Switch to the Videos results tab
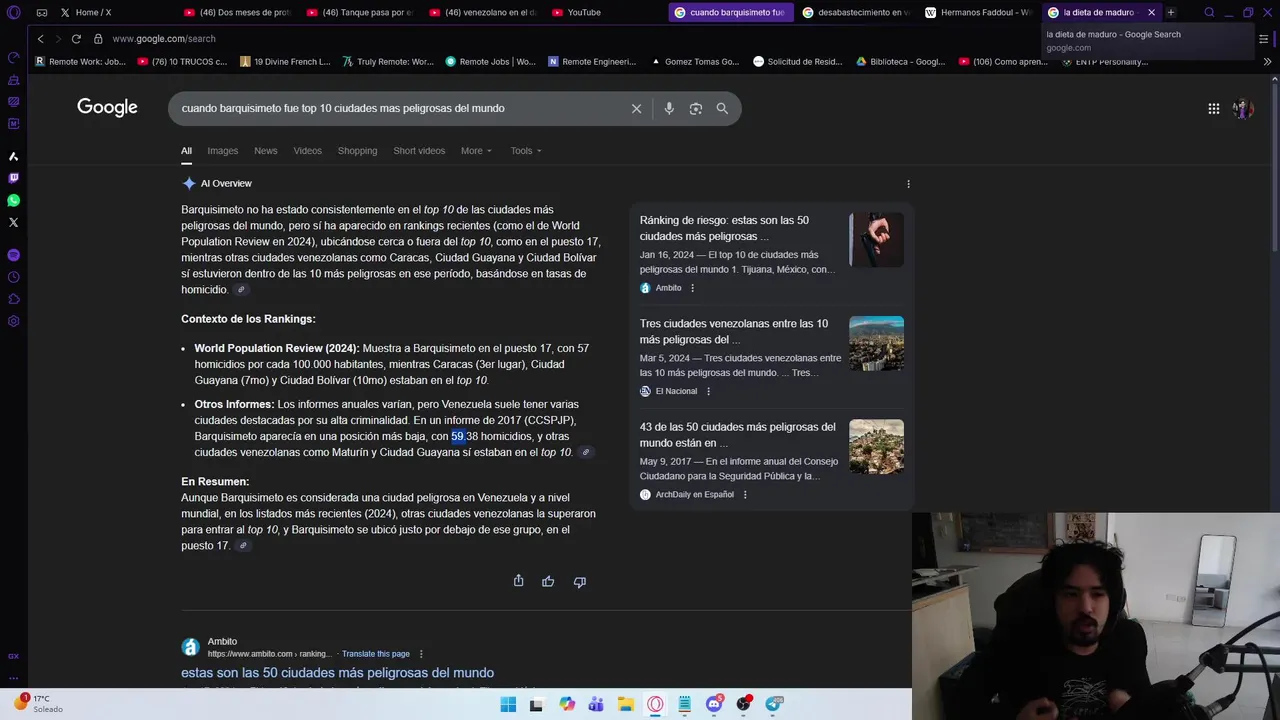The height and width of the screenshot is (720, 1280). 307,151
